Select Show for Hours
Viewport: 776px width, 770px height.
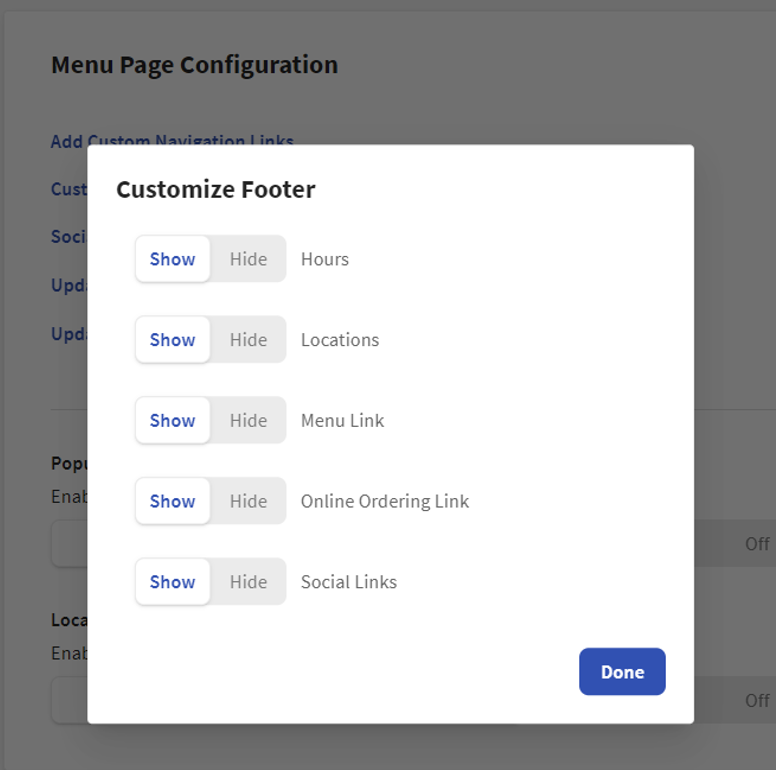click(172, 259)
